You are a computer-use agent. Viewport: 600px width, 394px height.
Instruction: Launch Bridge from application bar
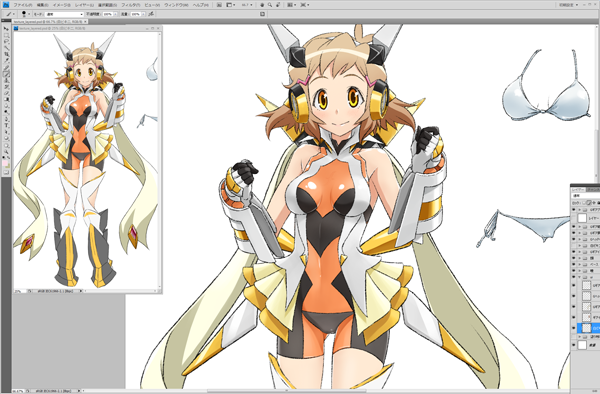click(x=219, y=5)
